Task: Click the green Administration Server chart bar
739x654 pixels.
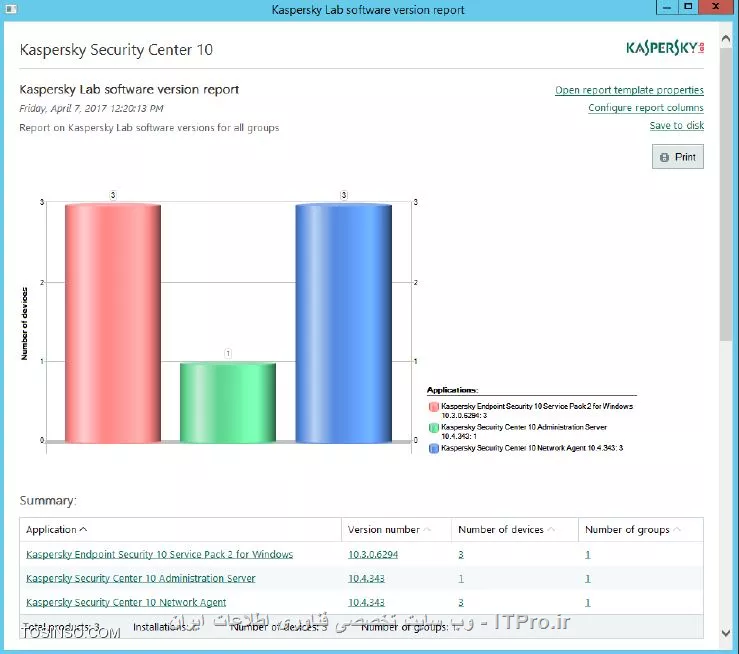Action: [228, 402]
